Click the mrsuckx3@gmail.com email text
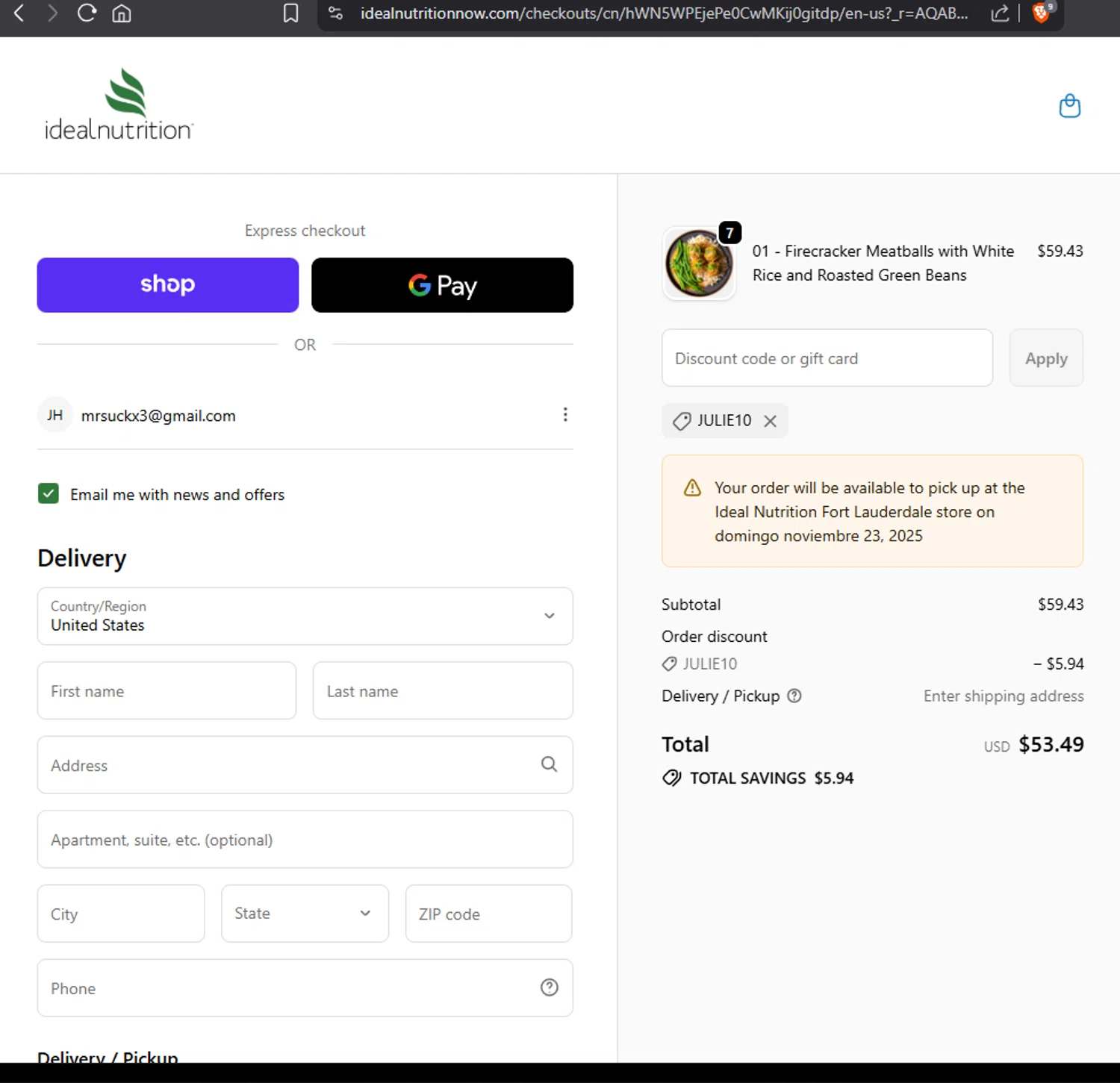 (158, 416)
